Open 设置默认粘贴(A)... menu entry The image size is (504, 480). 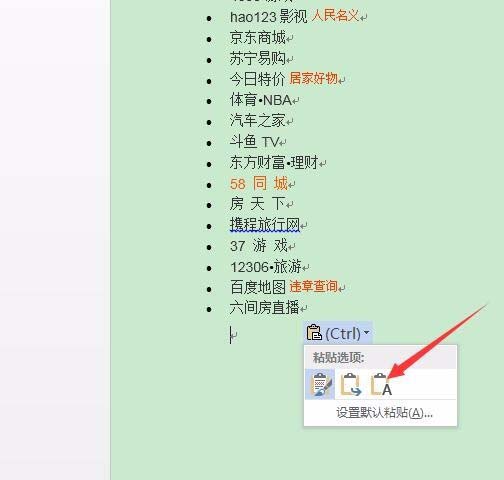tap(384, 413)
